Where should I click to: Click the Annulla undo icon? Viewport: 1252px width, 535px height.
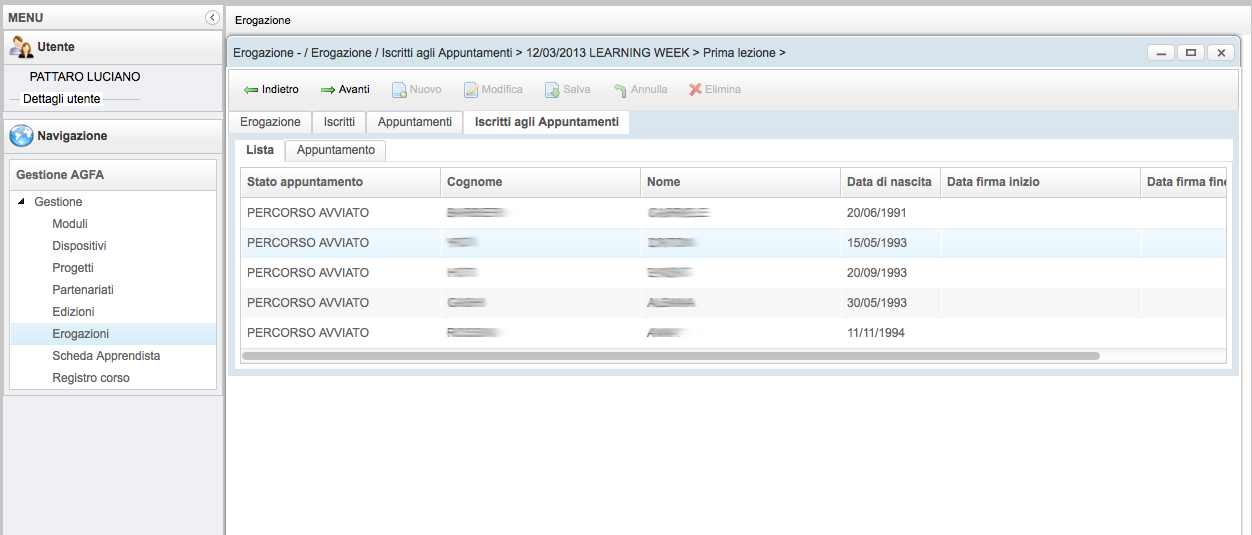[620, 90]
